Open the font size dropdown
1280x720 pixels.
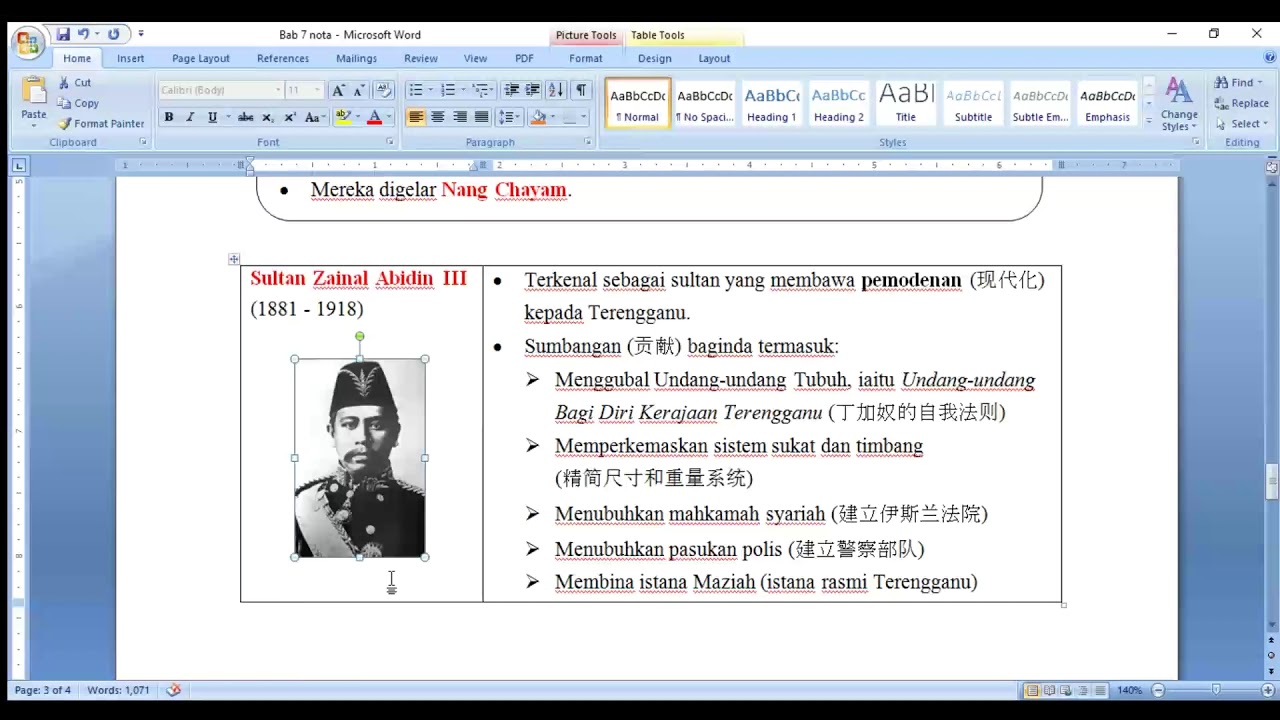click(x=317, y=90)
